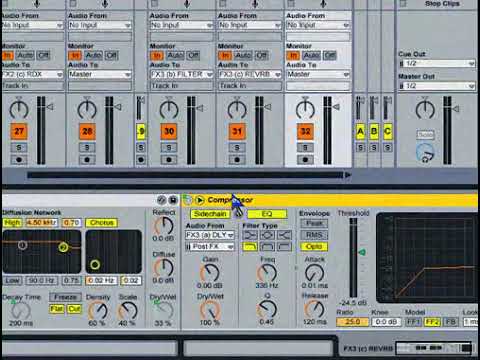Select the FB compressor model
This screenshot has width=480, height=360.
[x=450, y=322]
